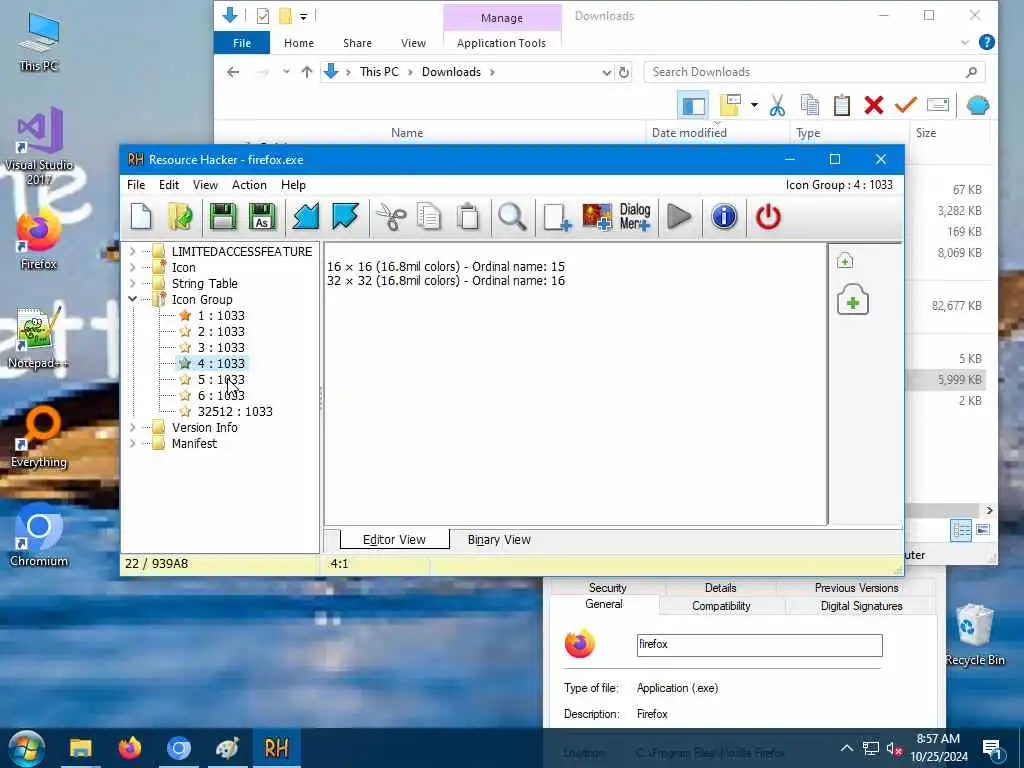Viewport: 1024px width, 768px height.
Task: Click the small add icon image button
Action: 844,261
